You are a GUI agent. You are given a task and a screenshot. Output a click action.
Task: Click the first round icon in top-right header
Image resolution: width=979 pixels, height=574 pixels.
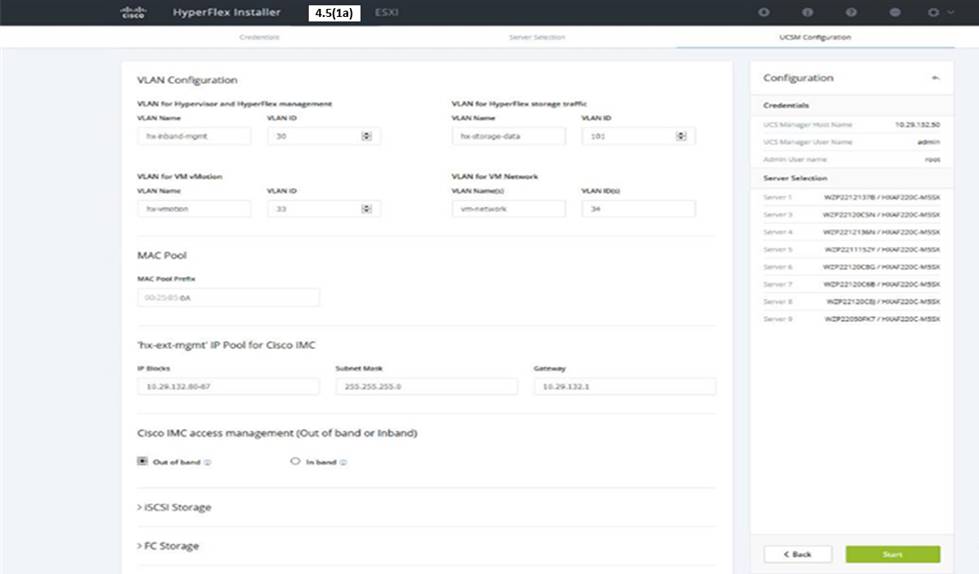764,12
